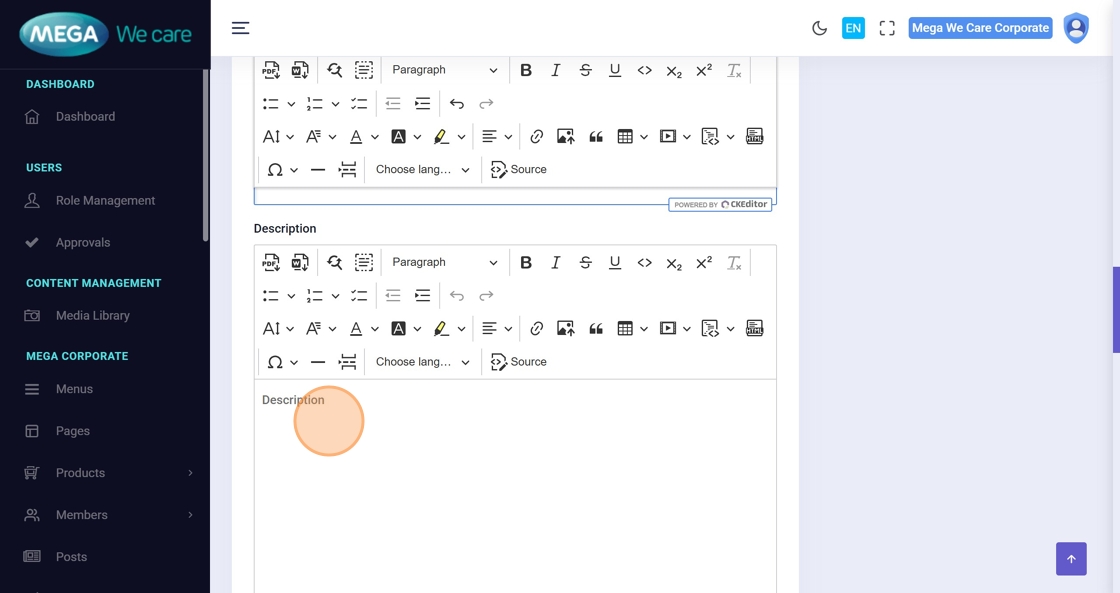This screenshot has width=1120, height=593.
Task: Insert block quote in Description editor
Action: point(596,329)
